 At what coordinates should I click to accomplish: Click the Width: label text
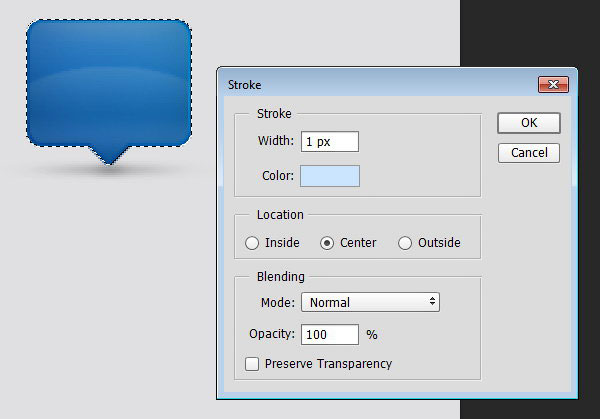click(x=276, y=141)
